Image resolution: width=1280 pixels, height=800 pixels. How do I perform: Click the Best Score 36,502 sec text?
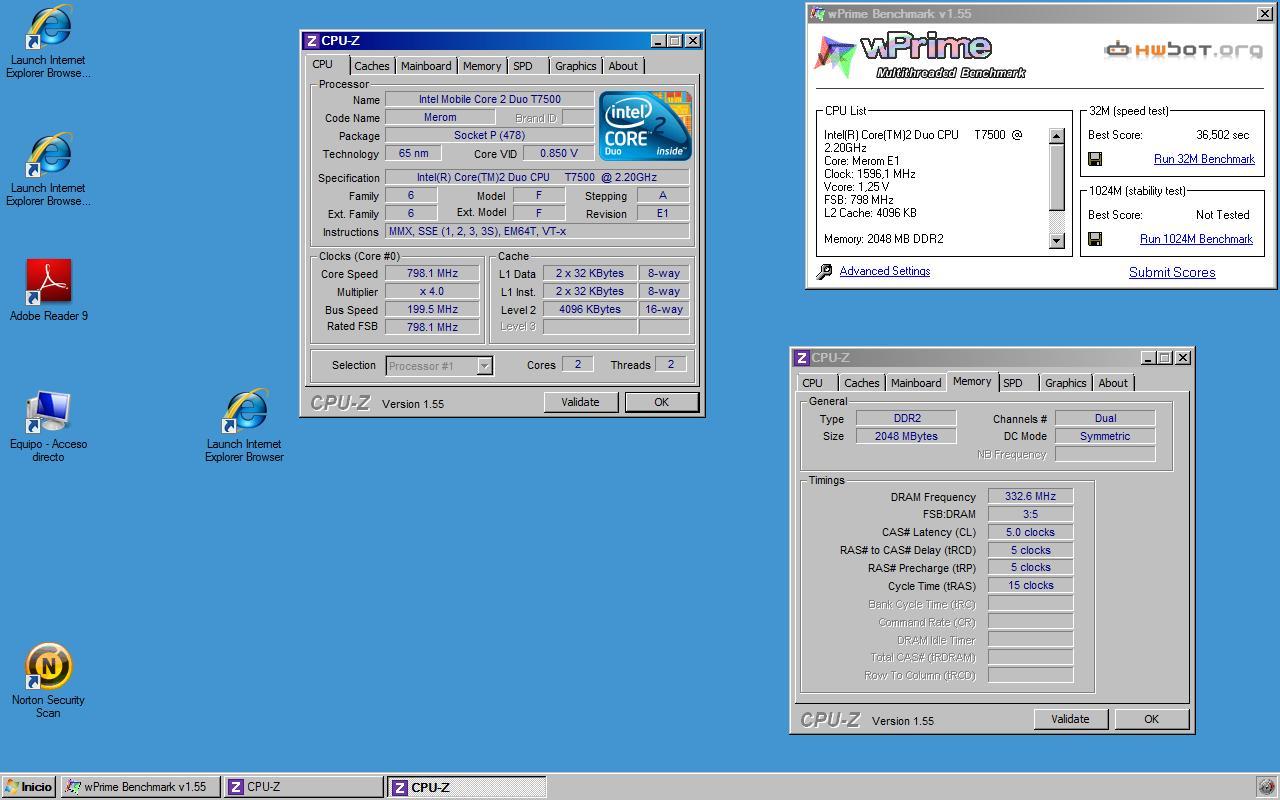pyautogui.click(x=1222, y=135)
